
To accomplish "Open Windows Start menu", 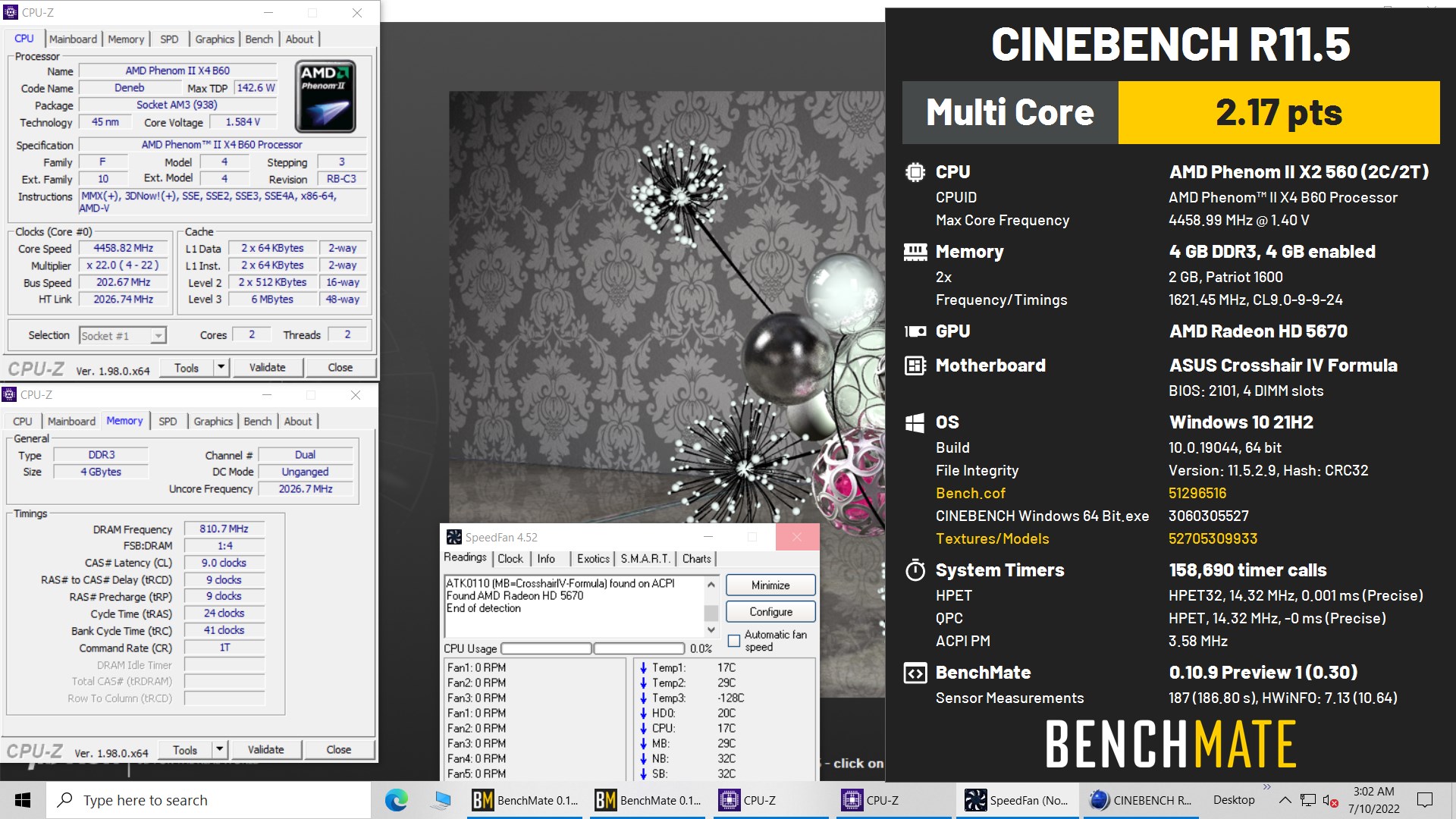I will pos(23,800).
